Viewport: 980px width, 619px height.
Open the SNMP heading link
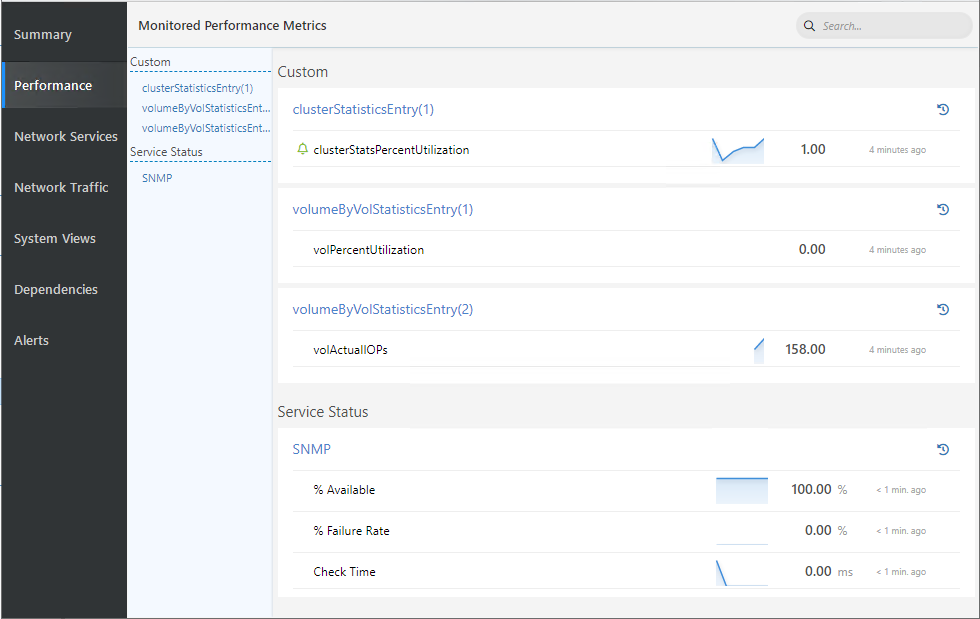(311, 450)
